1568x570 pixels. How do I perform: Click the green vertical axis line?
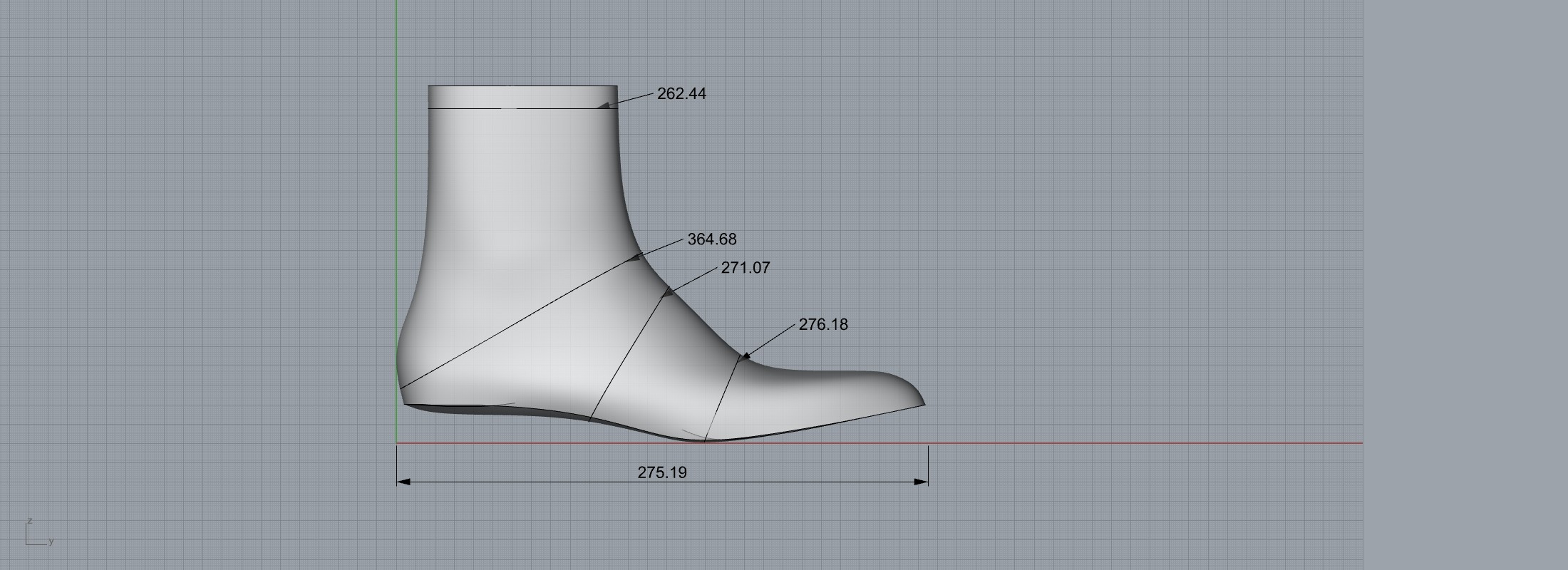[397, 214]
